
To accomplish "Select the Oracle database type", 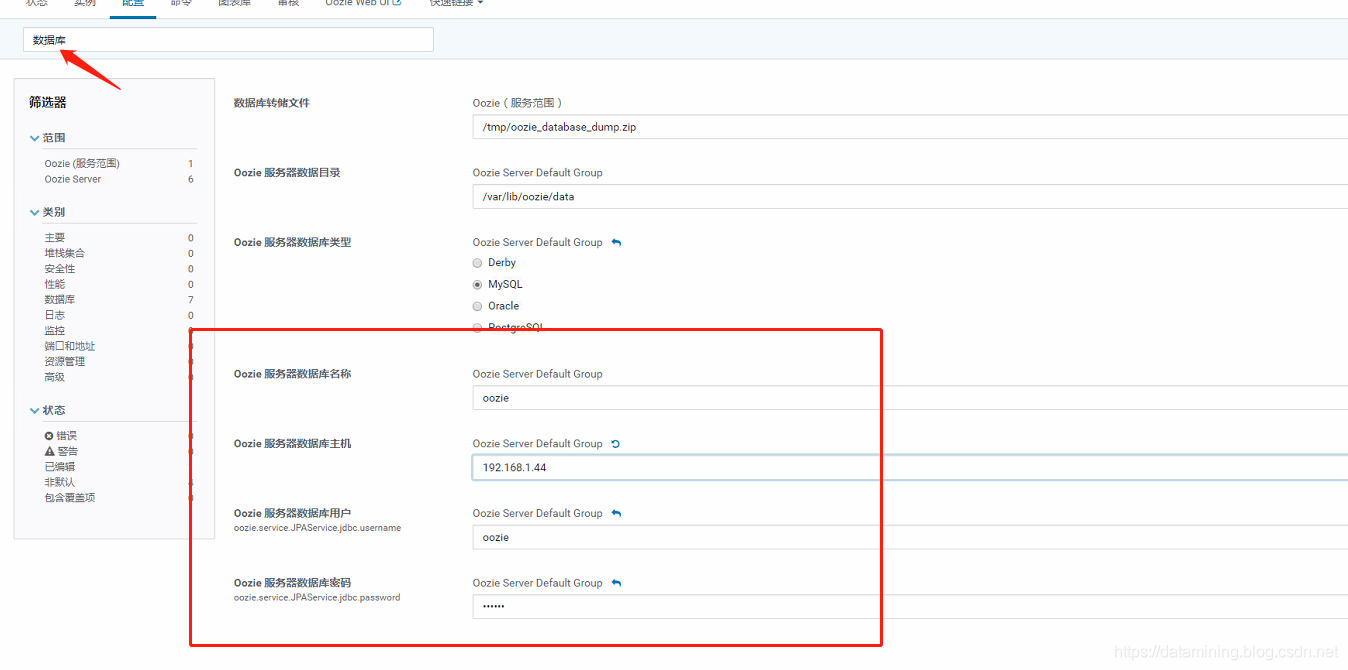I will pos(477,306).
